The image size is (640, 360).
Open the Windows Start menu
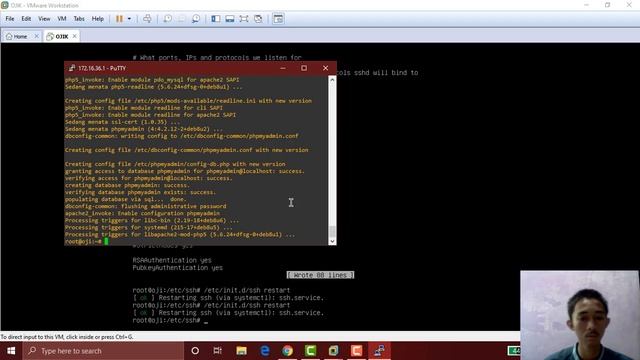click(x=11, y=351)
